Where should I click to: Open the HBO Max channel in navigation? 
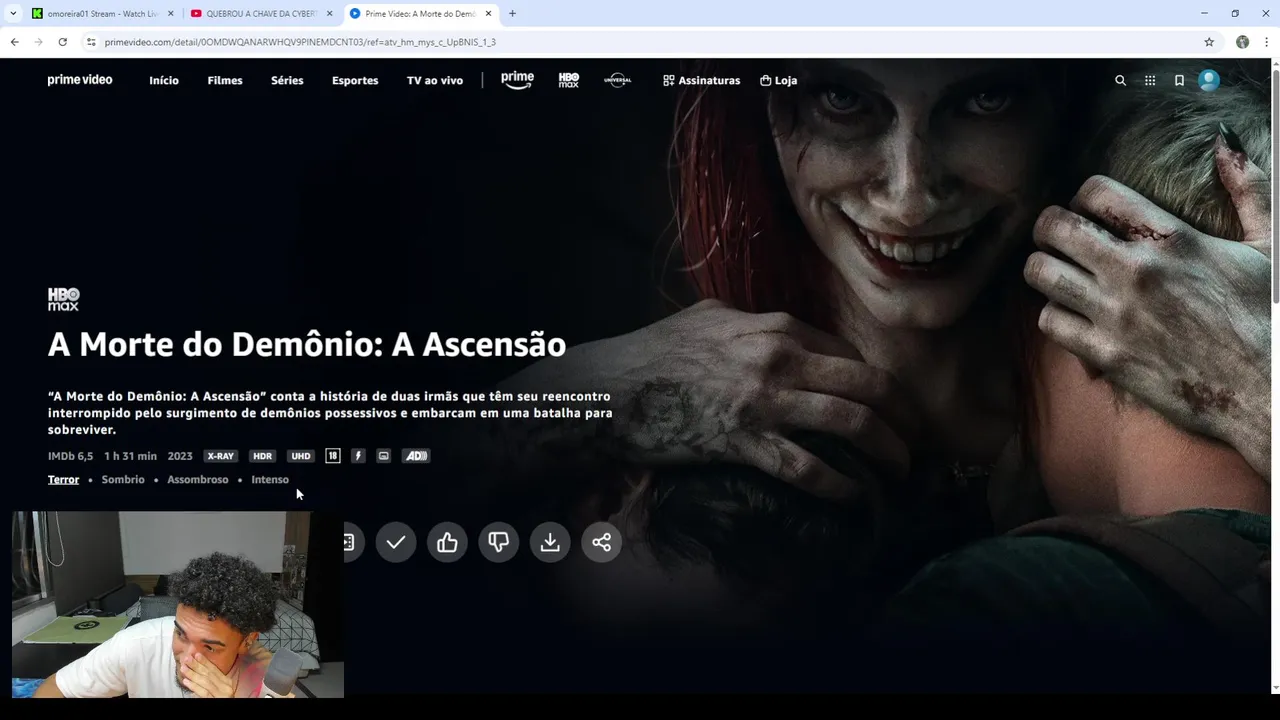point(569,80)
